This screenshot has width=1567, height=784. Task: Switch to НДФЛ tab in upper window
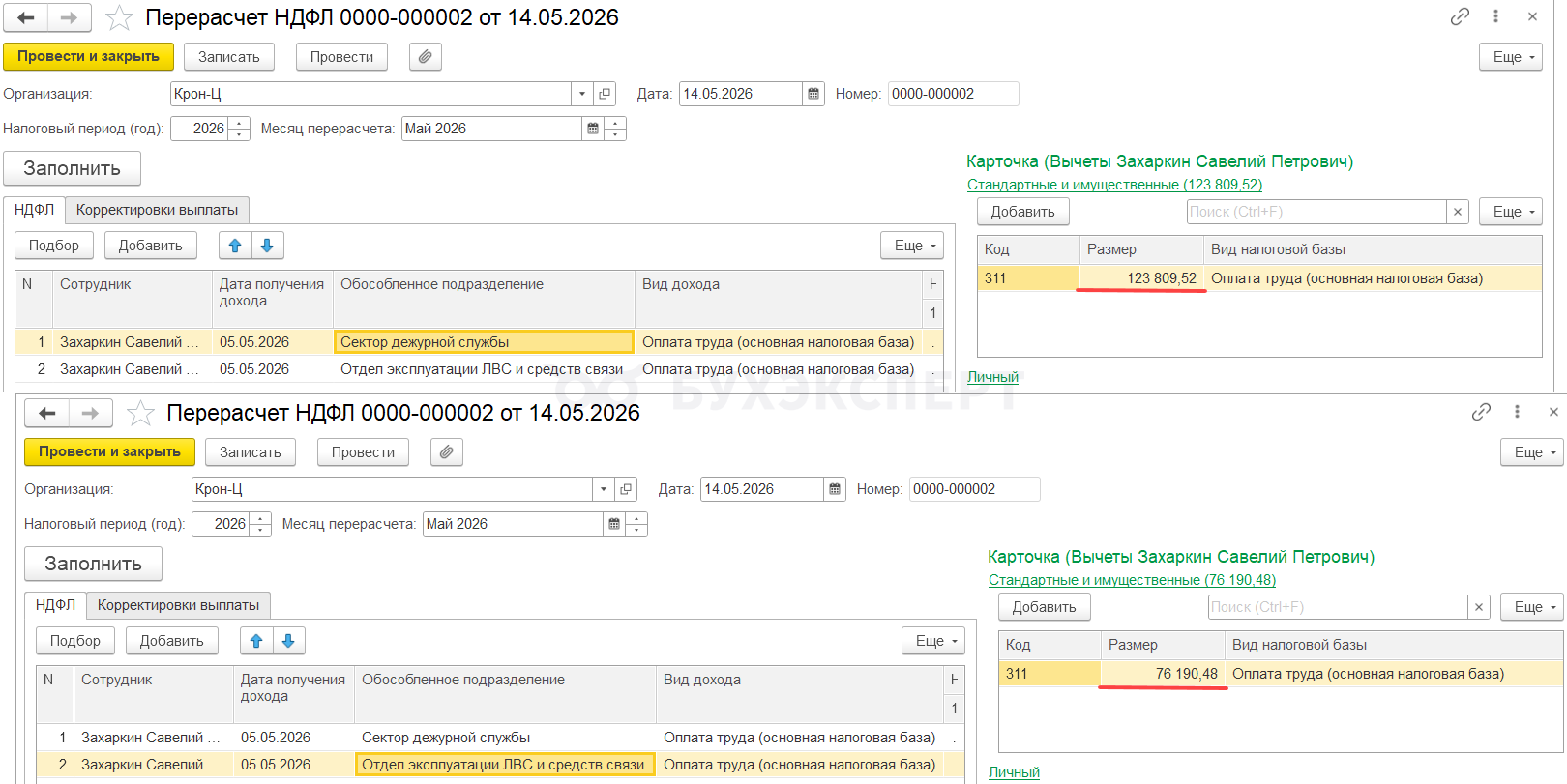tap(34, 210)
